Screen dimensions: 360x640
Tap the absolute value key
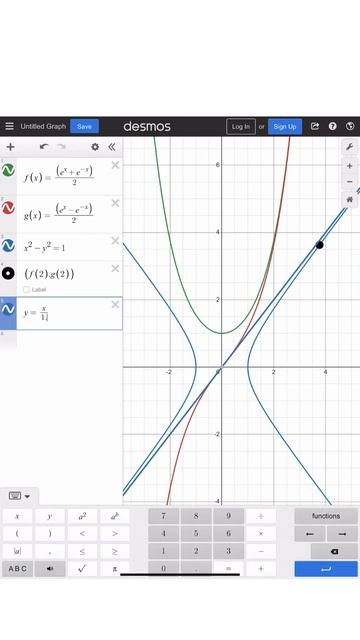(17, 551)
